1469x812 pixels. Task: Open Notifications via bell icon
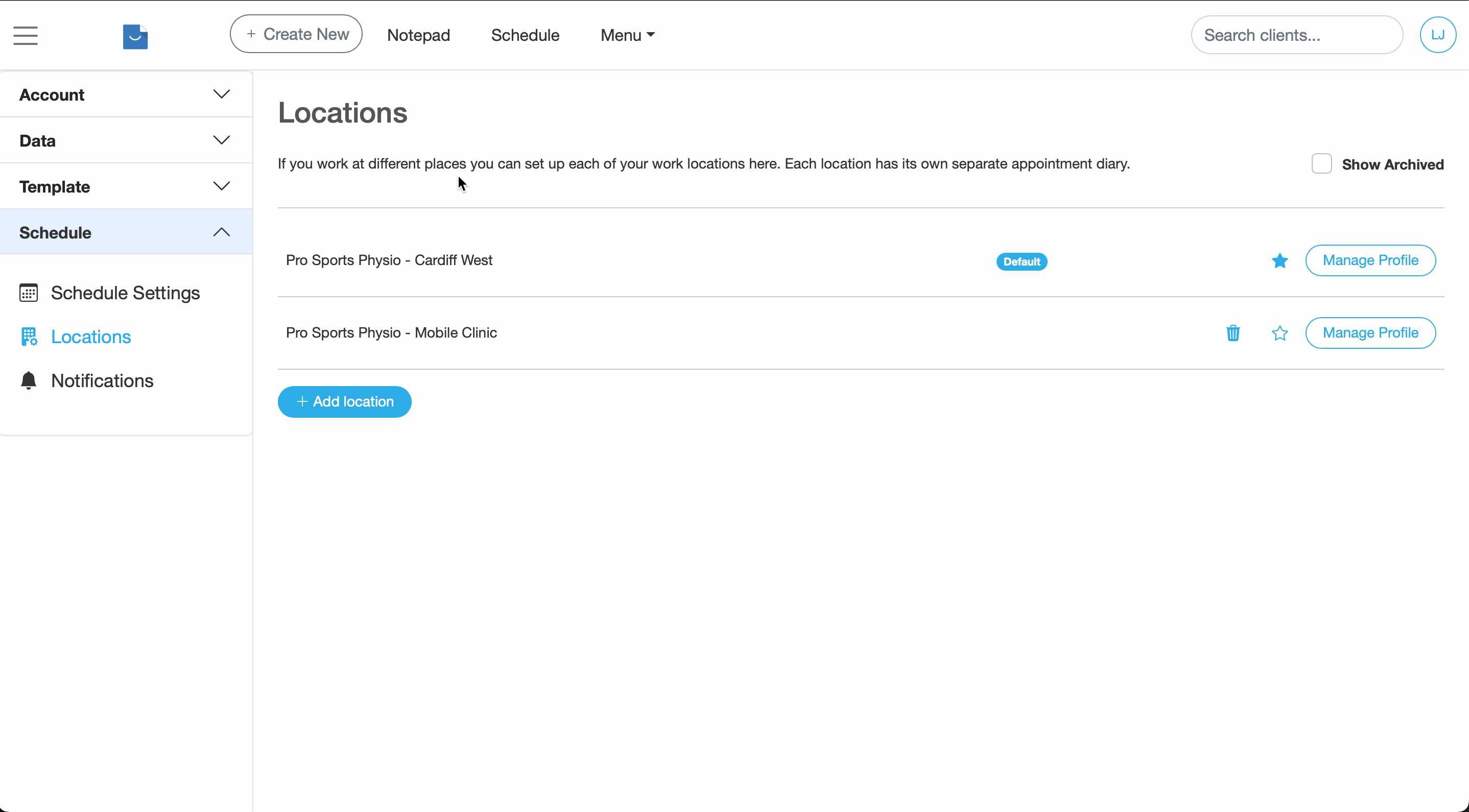29,380
